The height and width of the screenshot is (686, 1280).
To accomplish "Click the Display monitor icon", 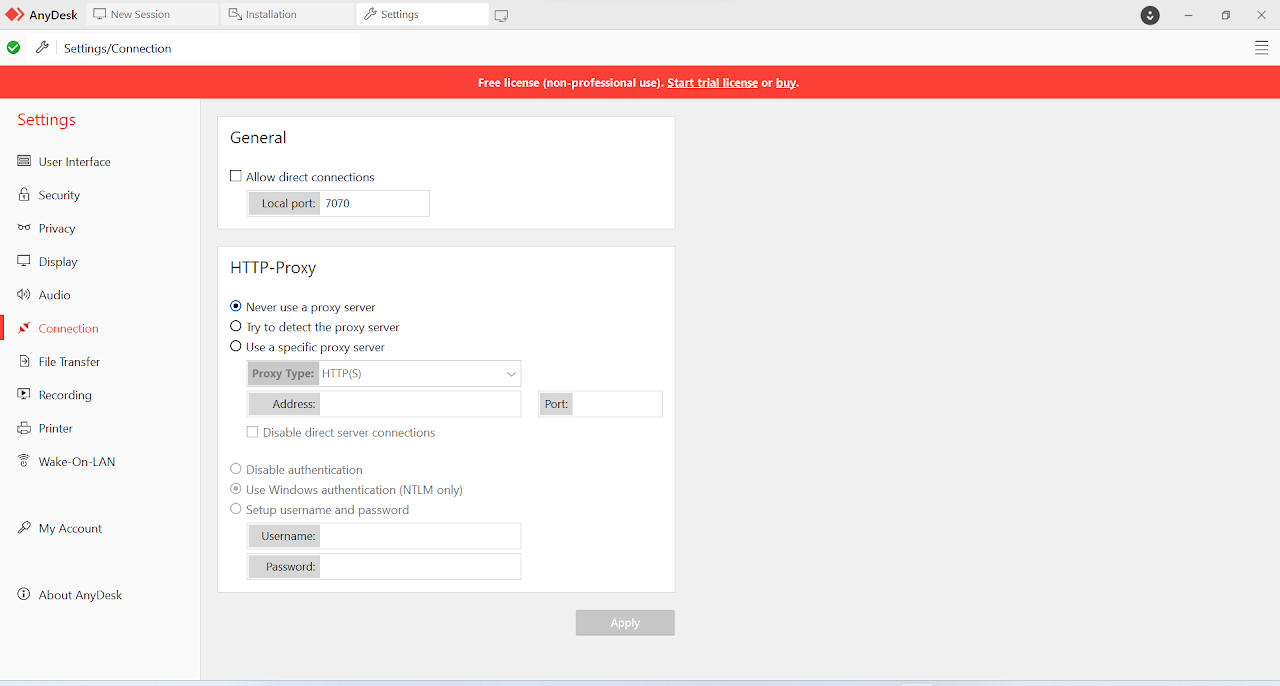I will click(x=24, y=261).
